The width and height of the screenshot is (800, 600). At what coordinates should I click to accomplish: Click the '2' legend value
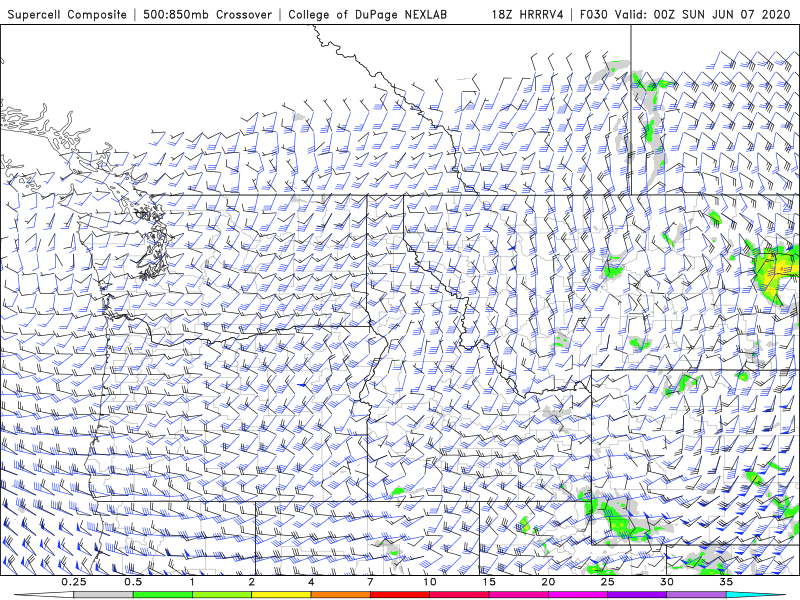click(x=252, y=582)
